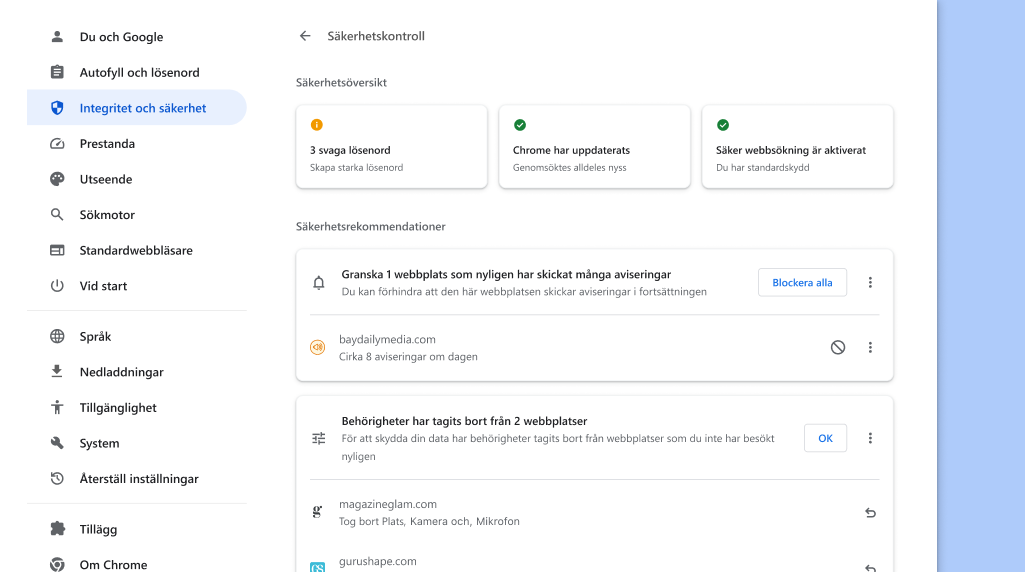Block notifications from baydailymedia.com
Image resolution: width=1025 pixels, height=572 pixels.
[x=838, y=347]
